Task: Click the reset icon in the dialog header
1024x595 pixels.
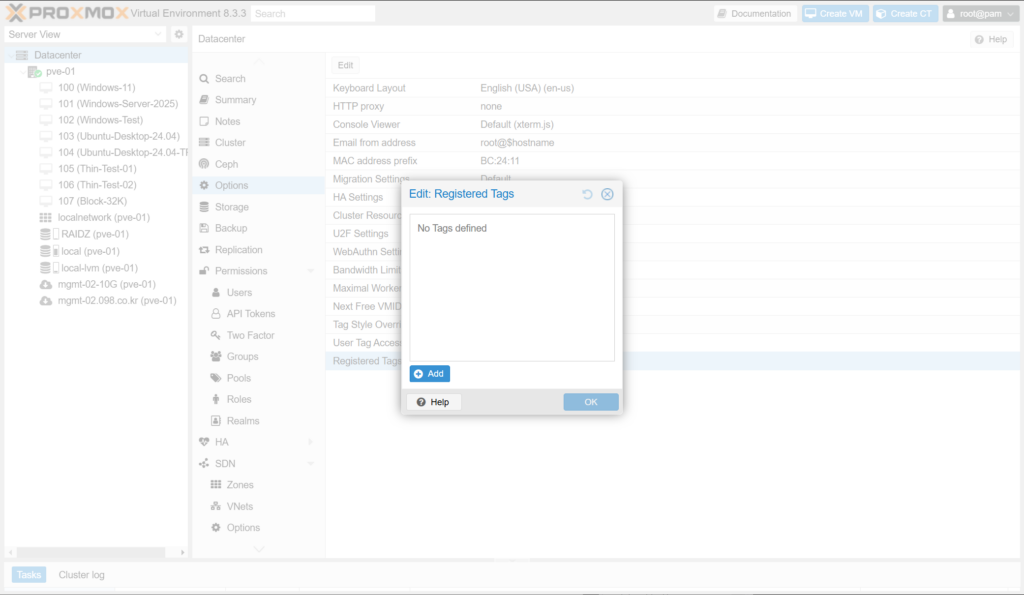Action: click(x=588, y=194)
